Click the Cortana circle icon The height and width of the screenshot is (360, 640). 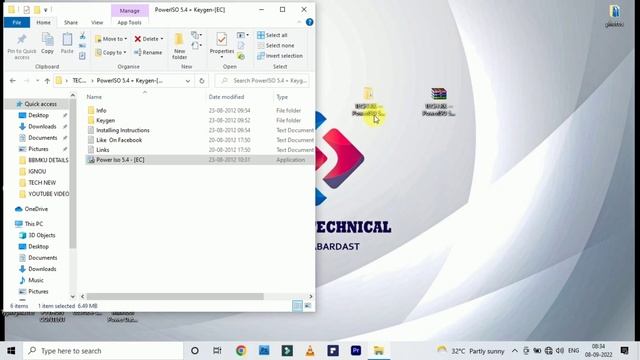coord(195,351)
